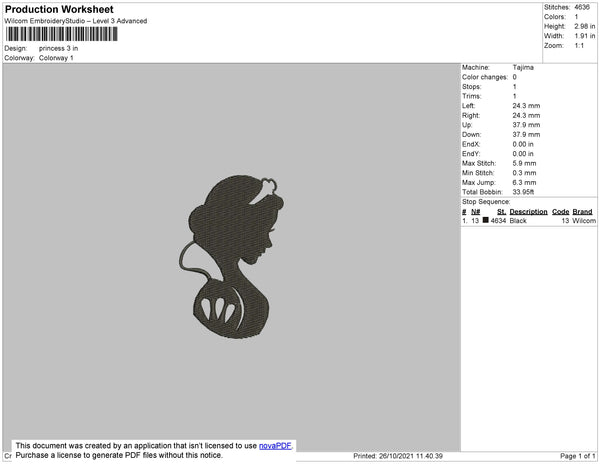600x464 pixels.
Task: Click the Width value 1.91 in
Action: point(585,36)
